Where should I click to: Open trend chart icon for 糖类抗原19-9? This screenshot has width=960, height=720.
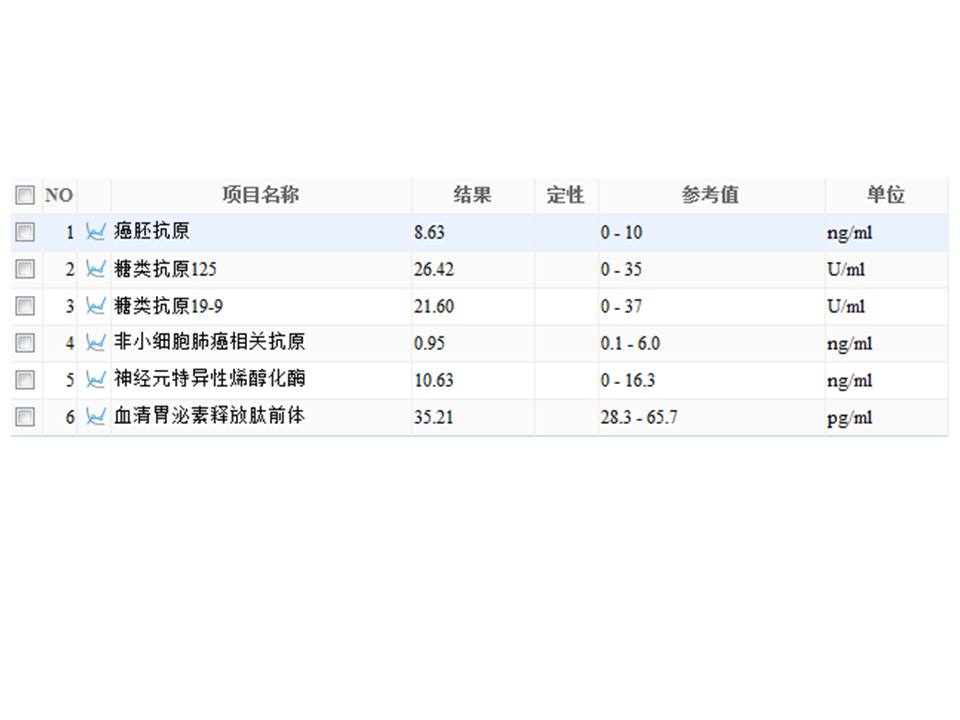tap(96, 306)
